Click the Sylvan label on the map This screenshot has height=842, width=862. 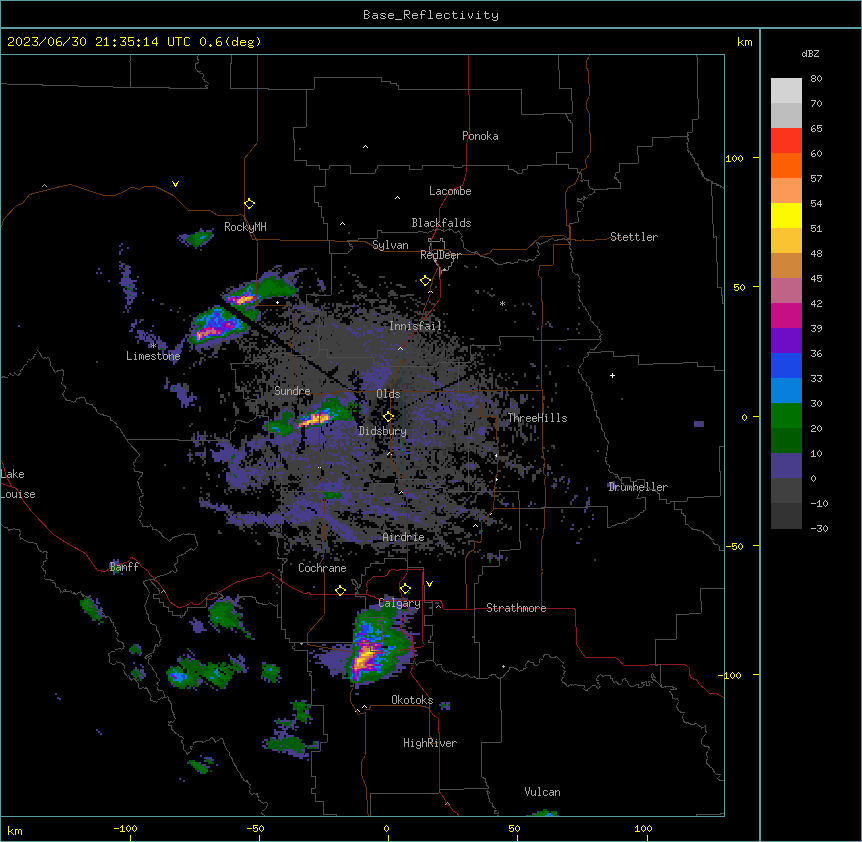[x=390, y=245]
